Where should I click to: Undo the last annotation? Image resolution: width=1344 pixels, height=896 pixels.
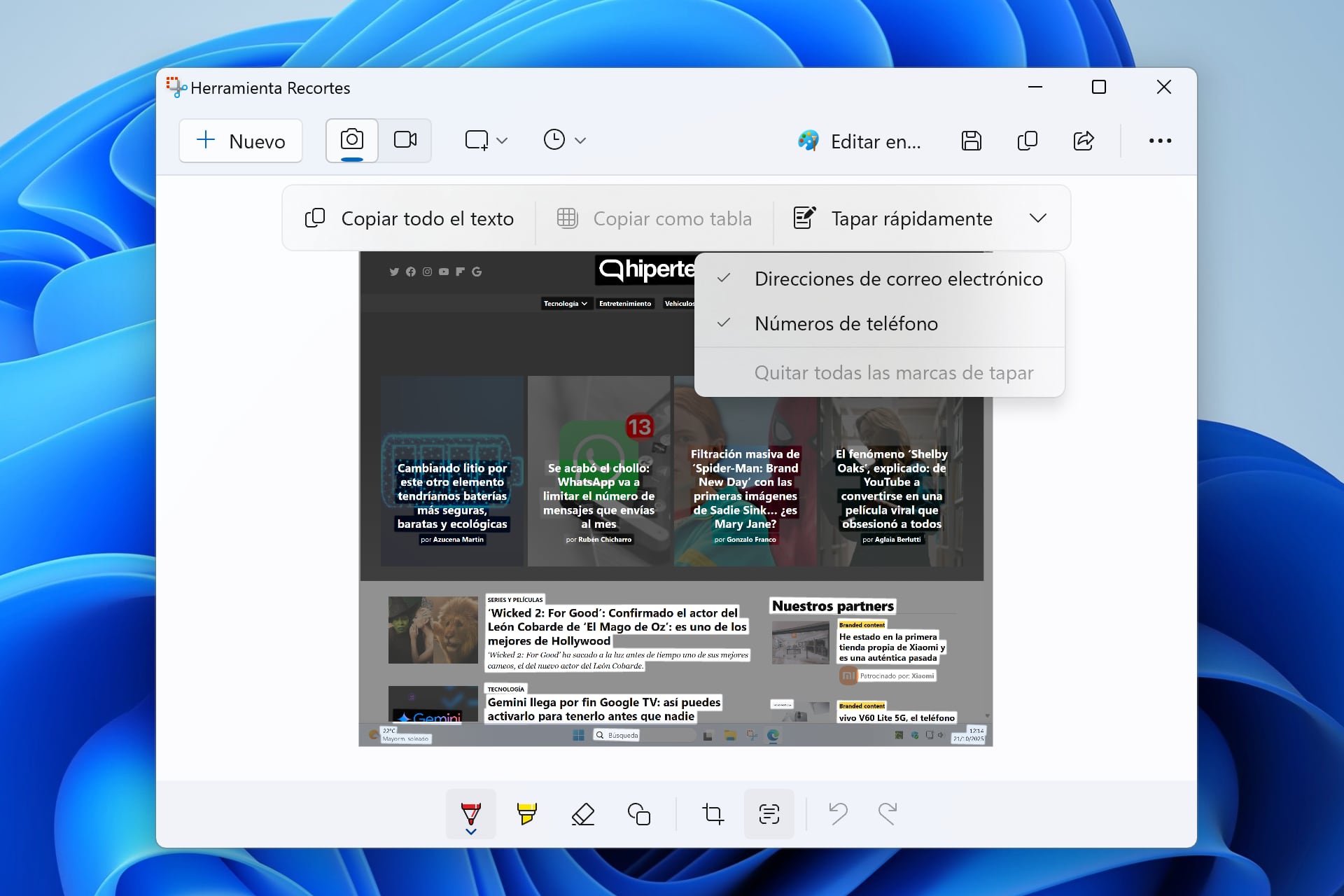pos(839,813)
